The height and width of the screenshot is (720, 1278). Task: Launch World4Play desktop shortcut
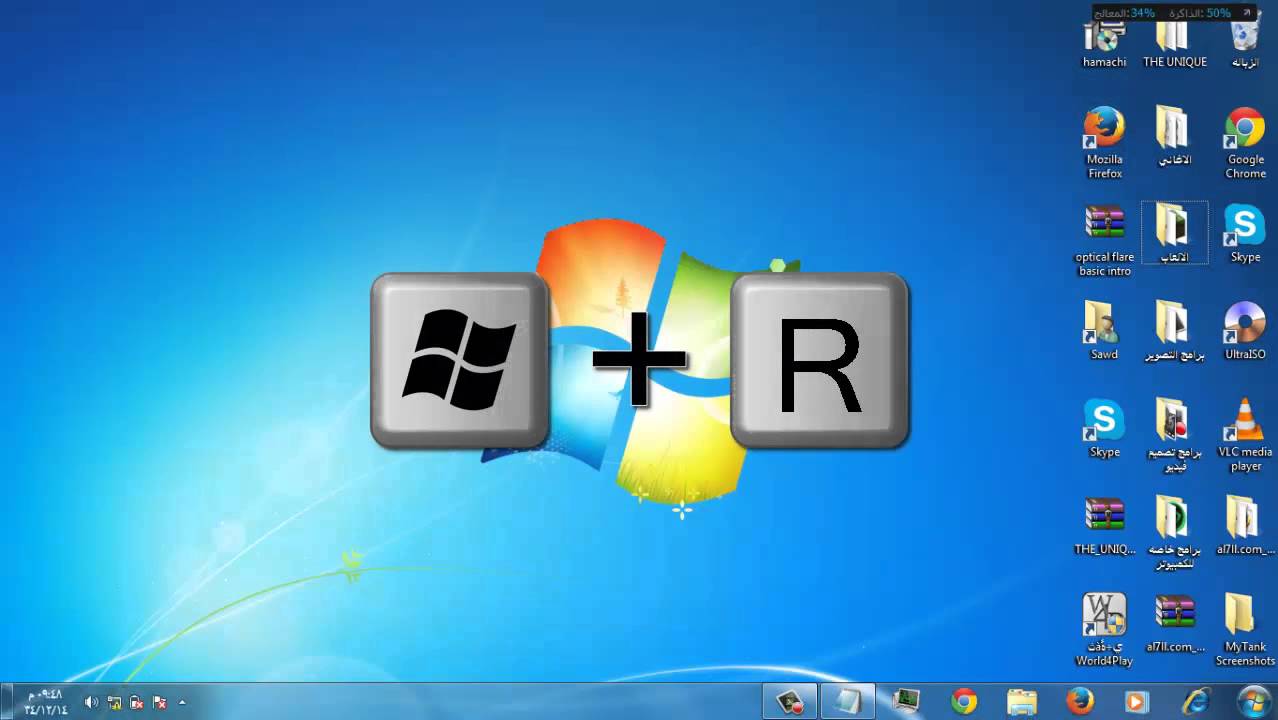coord(1104,630)
